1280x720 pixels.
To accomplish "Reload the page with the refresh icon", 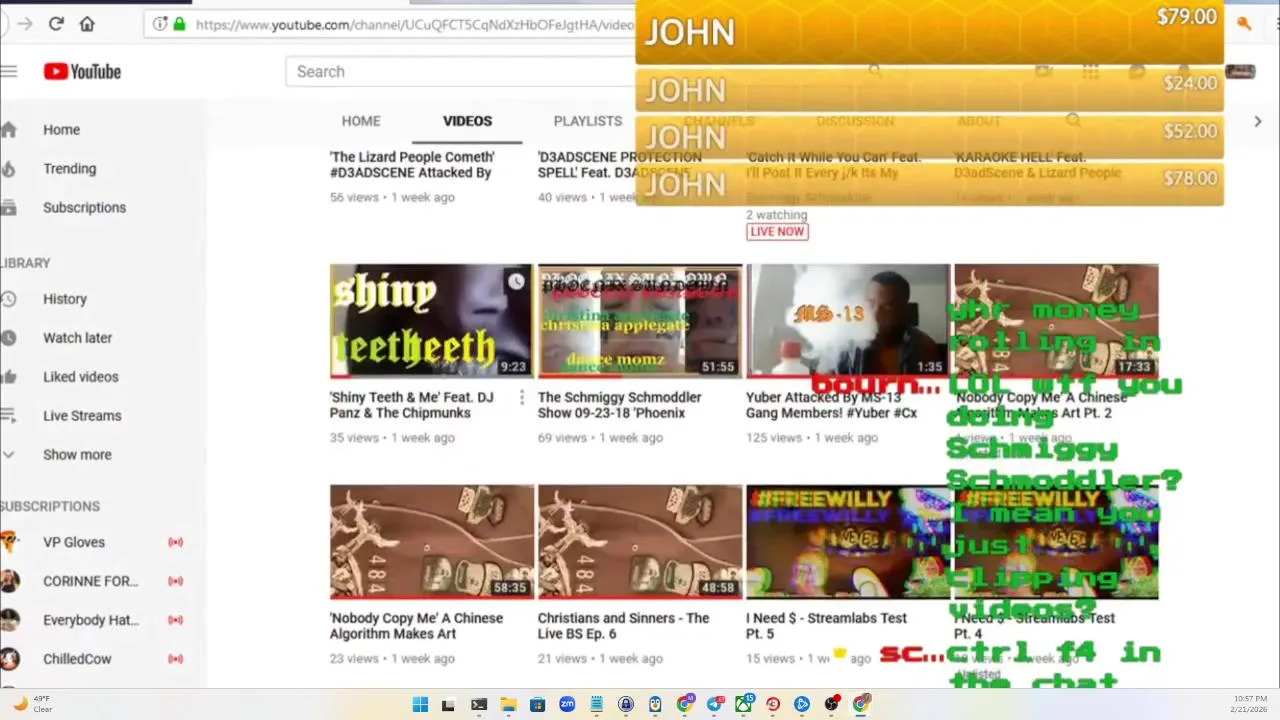I will tap(56, 23).
